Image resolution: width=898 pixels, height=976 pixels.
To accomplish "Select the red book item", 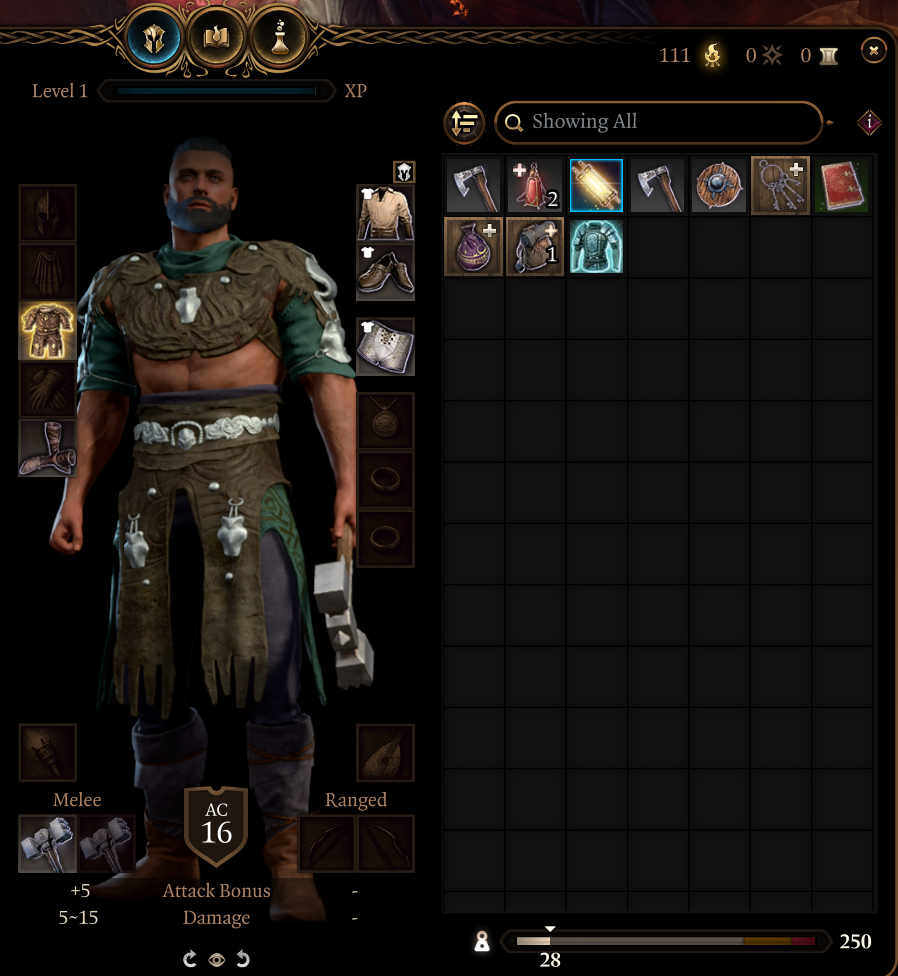I will pyautogui.click(x=841, y=185).
